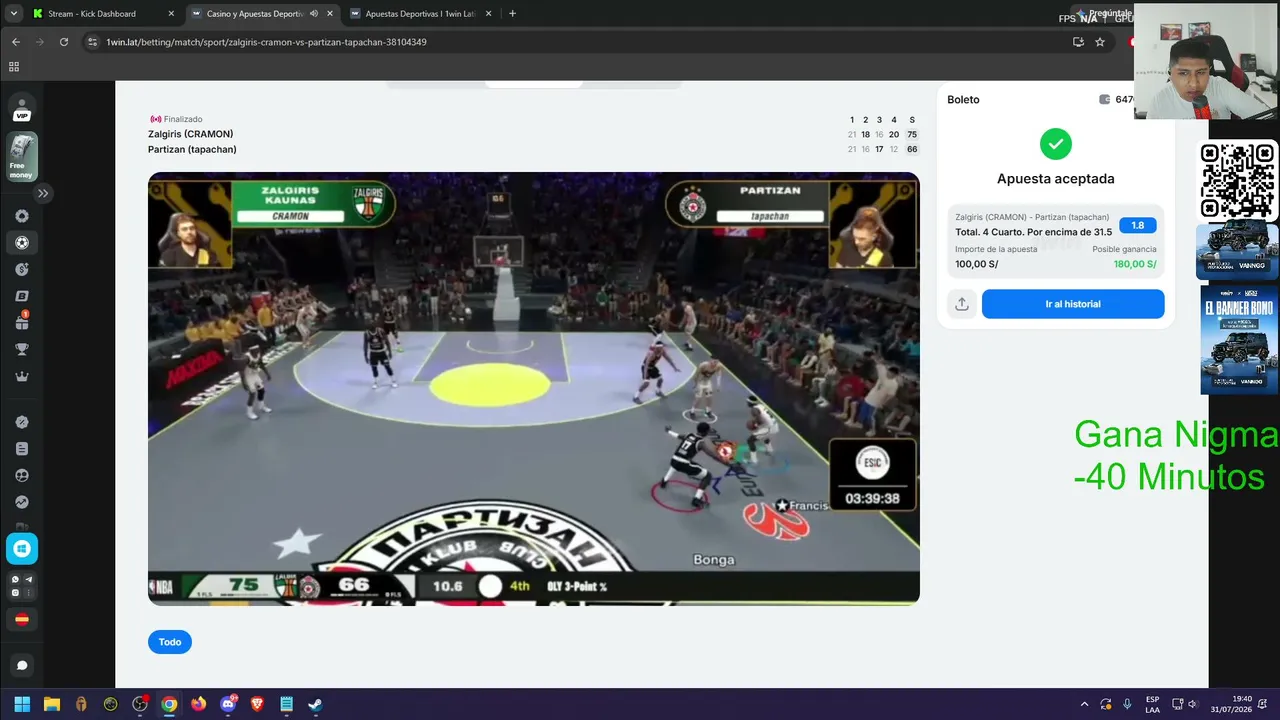Open Google Chrome from taskbar

(169, 704)
